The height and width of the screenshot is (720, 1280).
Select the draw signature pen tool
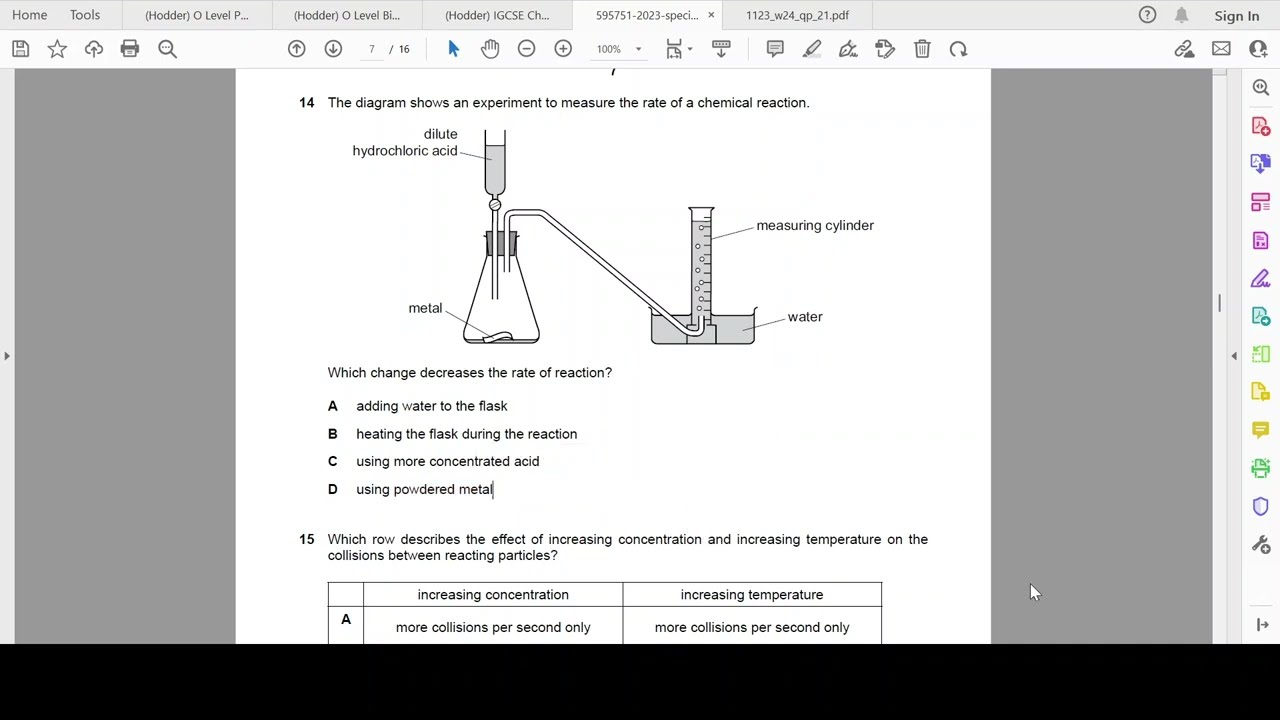pos(848,49)
